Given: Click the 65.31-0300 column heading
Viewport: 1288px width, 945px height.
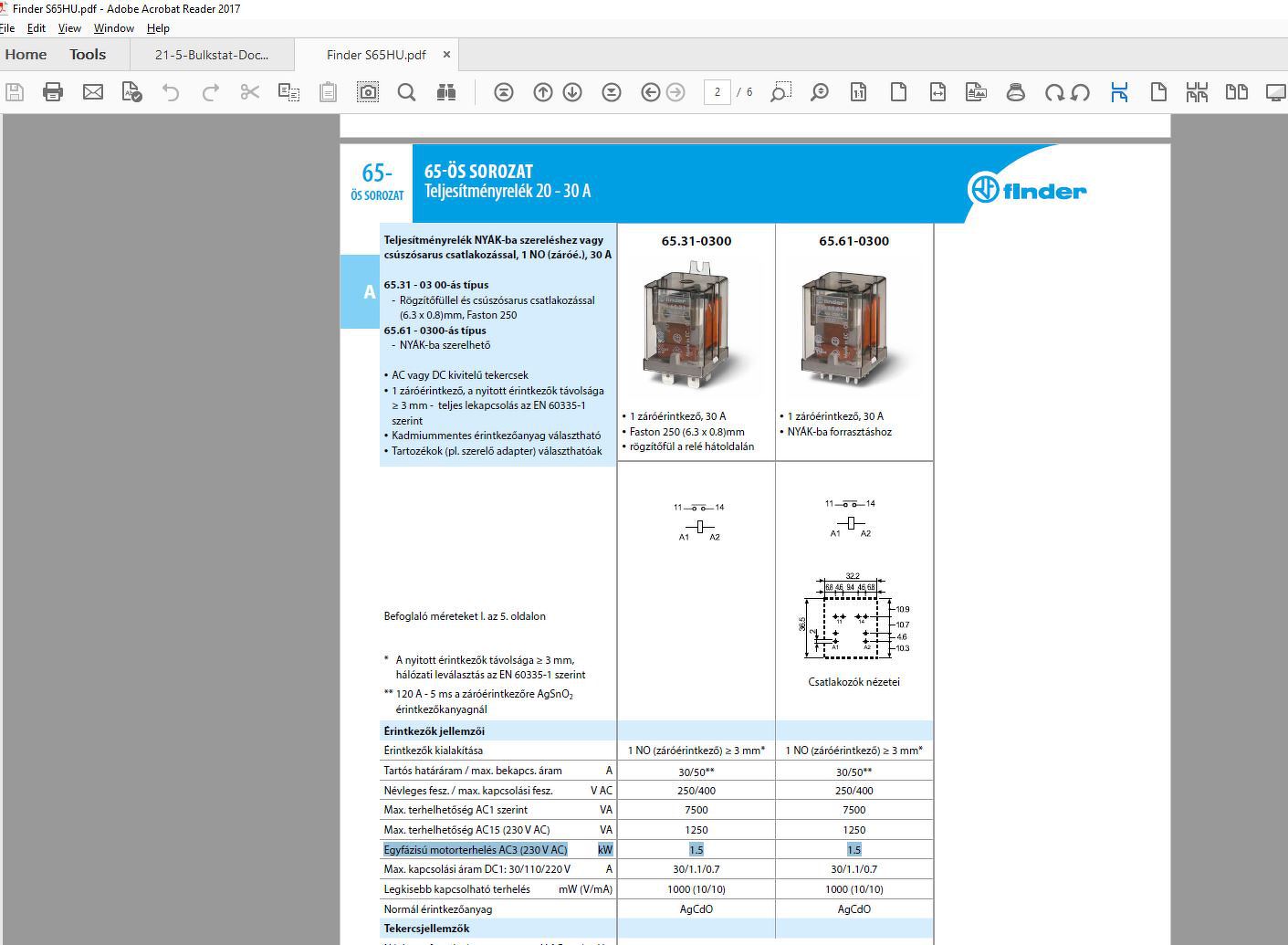Looking at the screenshot, I should 696,241.
